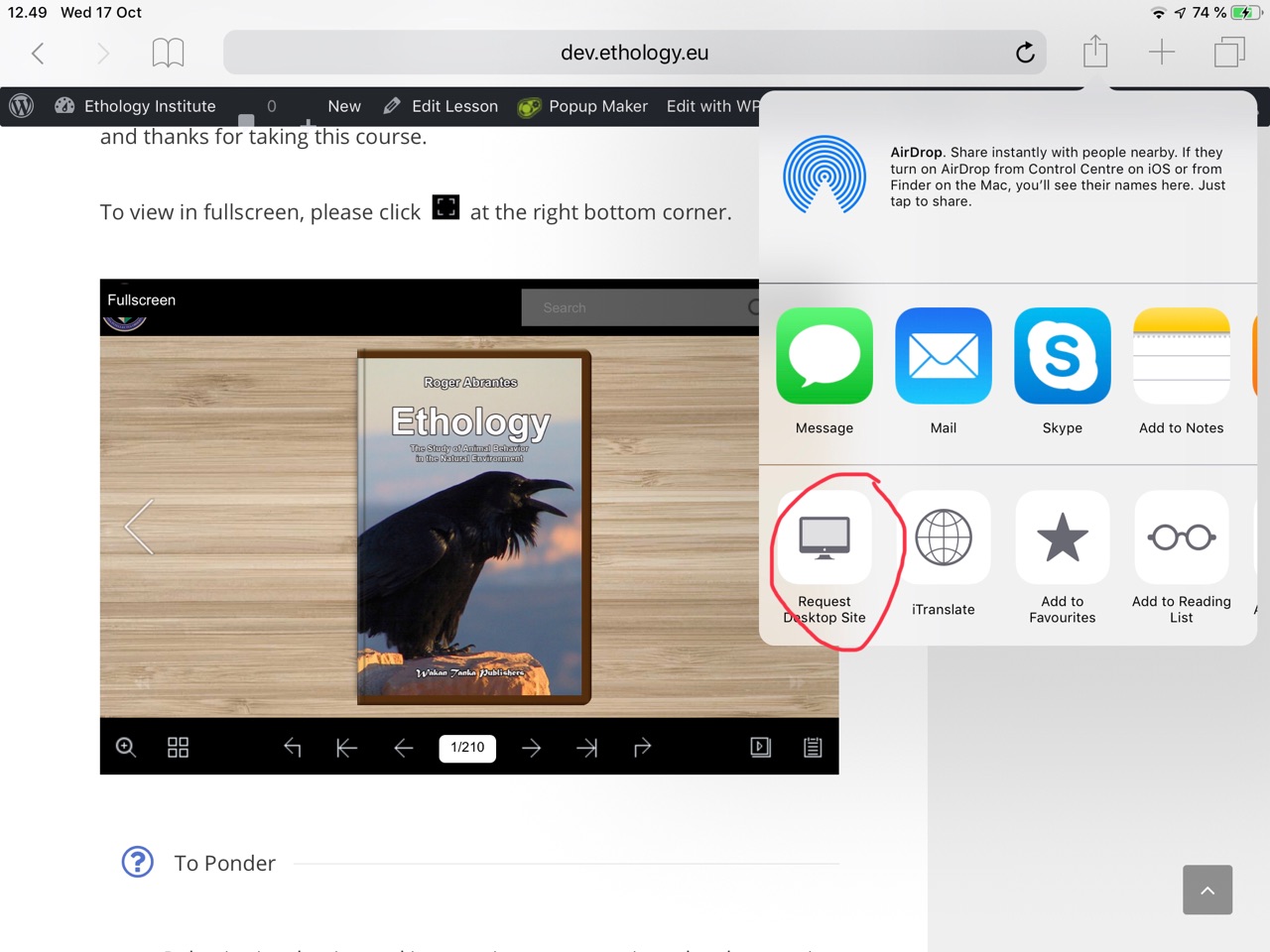1270x952 pixels.
Task: Click the Fullscreen label in viewer
Action: click(x=141, y=299)
